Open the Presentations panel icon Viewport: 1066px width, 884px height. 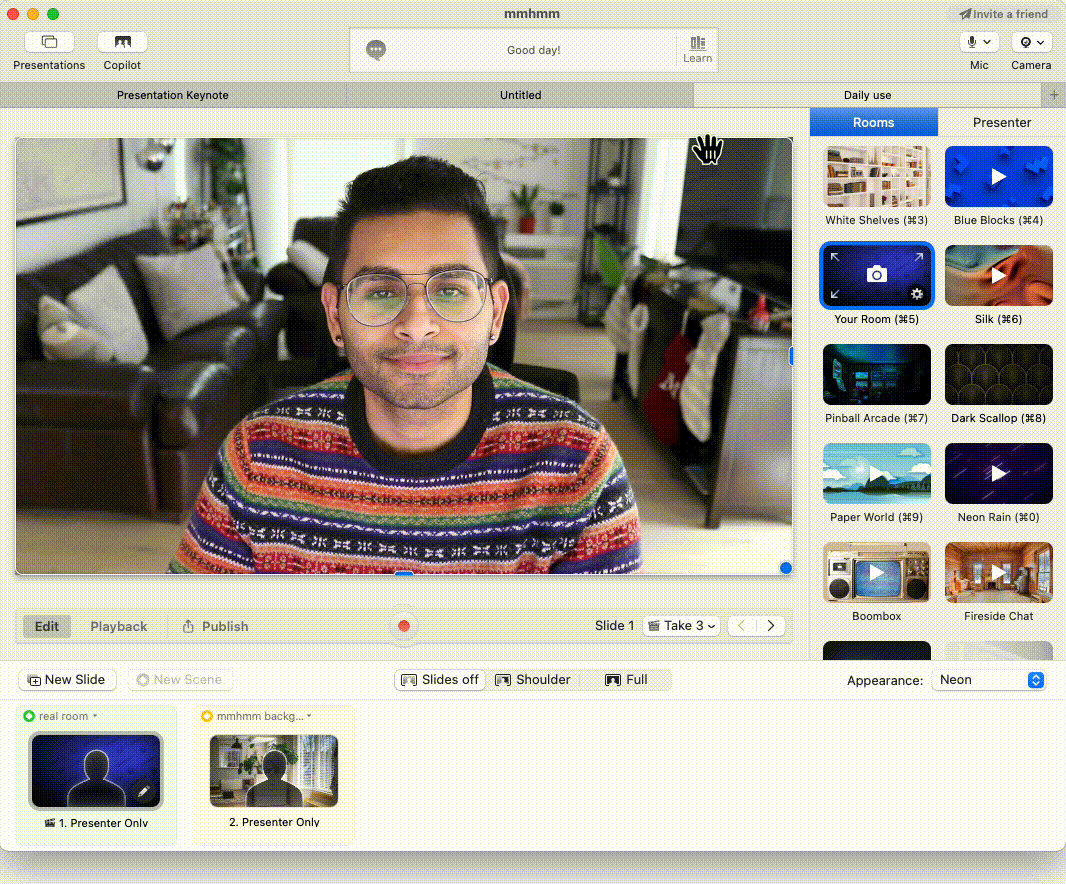tap(49, 42)
